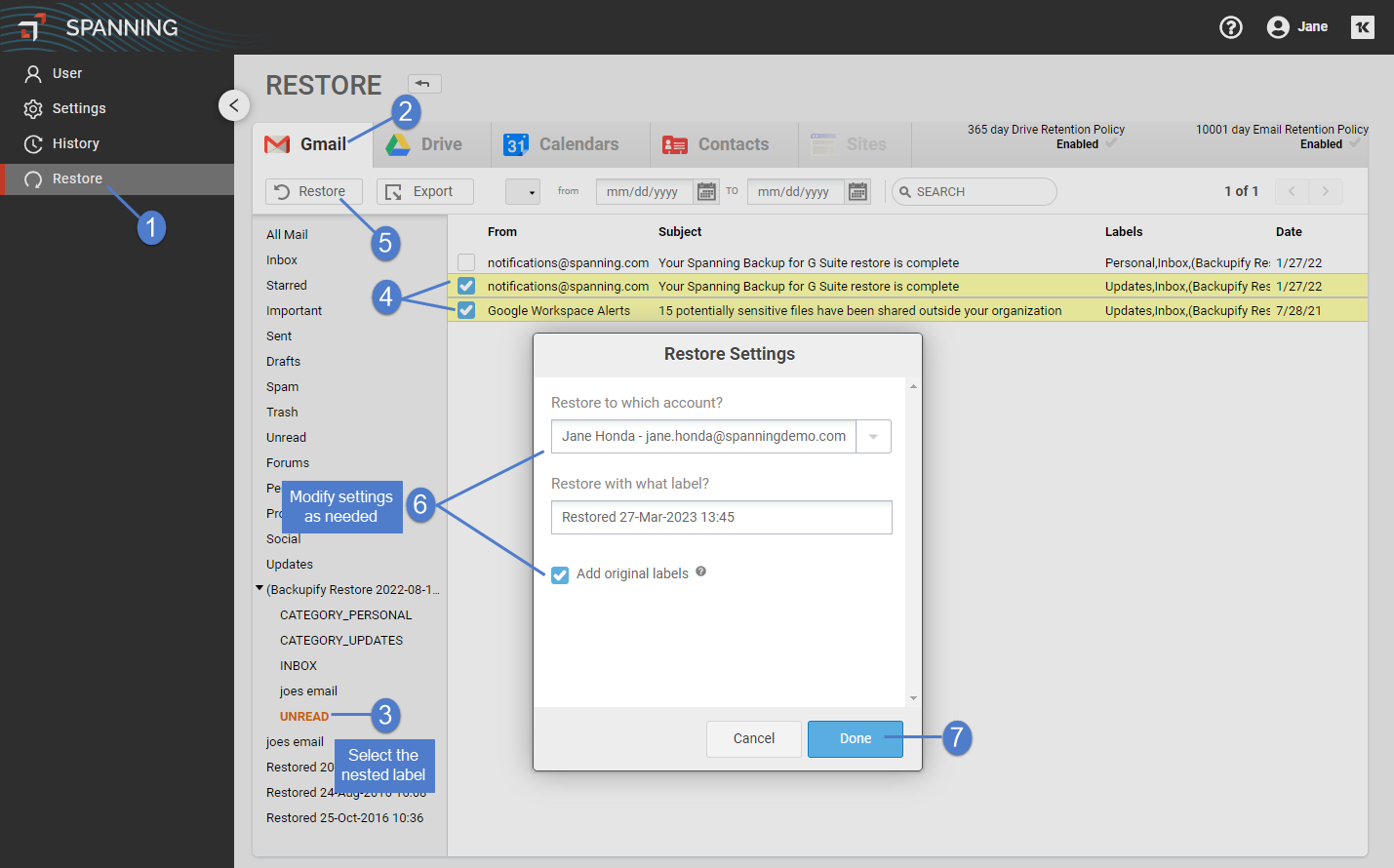
Task: Uncheck the 1/27/22 Updates,Inbox notifications email
Action: [466, 286]
